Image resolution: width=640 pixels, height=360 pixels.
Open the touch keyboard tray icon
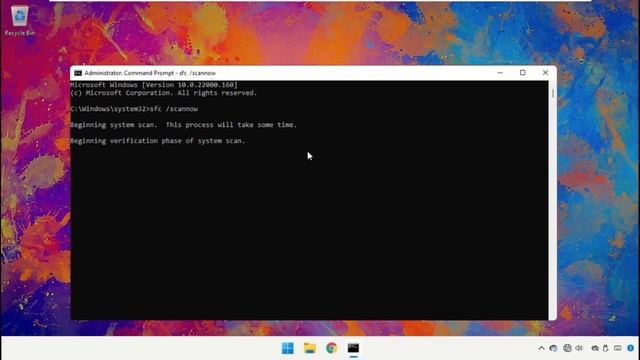click(x=618, y=348)
